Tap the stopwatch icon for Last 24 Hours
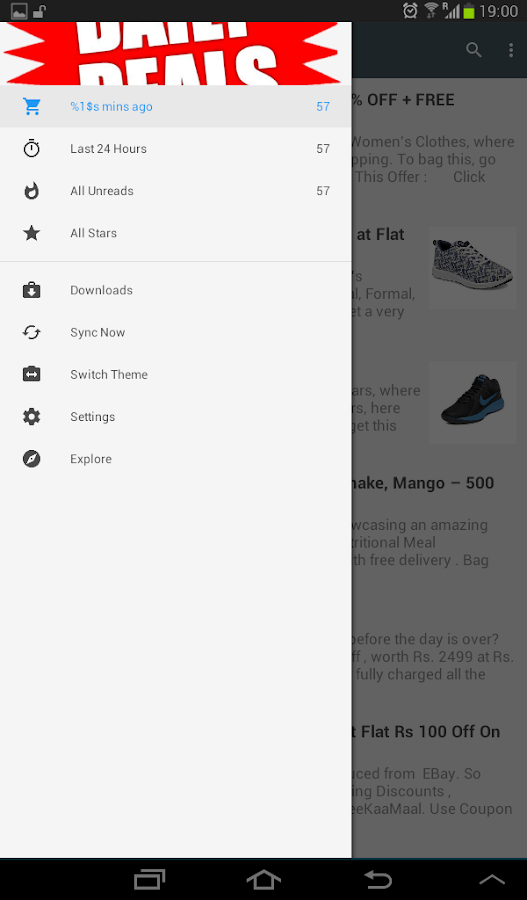The width and height of the screenshot is (527, 900). (32, 149)
